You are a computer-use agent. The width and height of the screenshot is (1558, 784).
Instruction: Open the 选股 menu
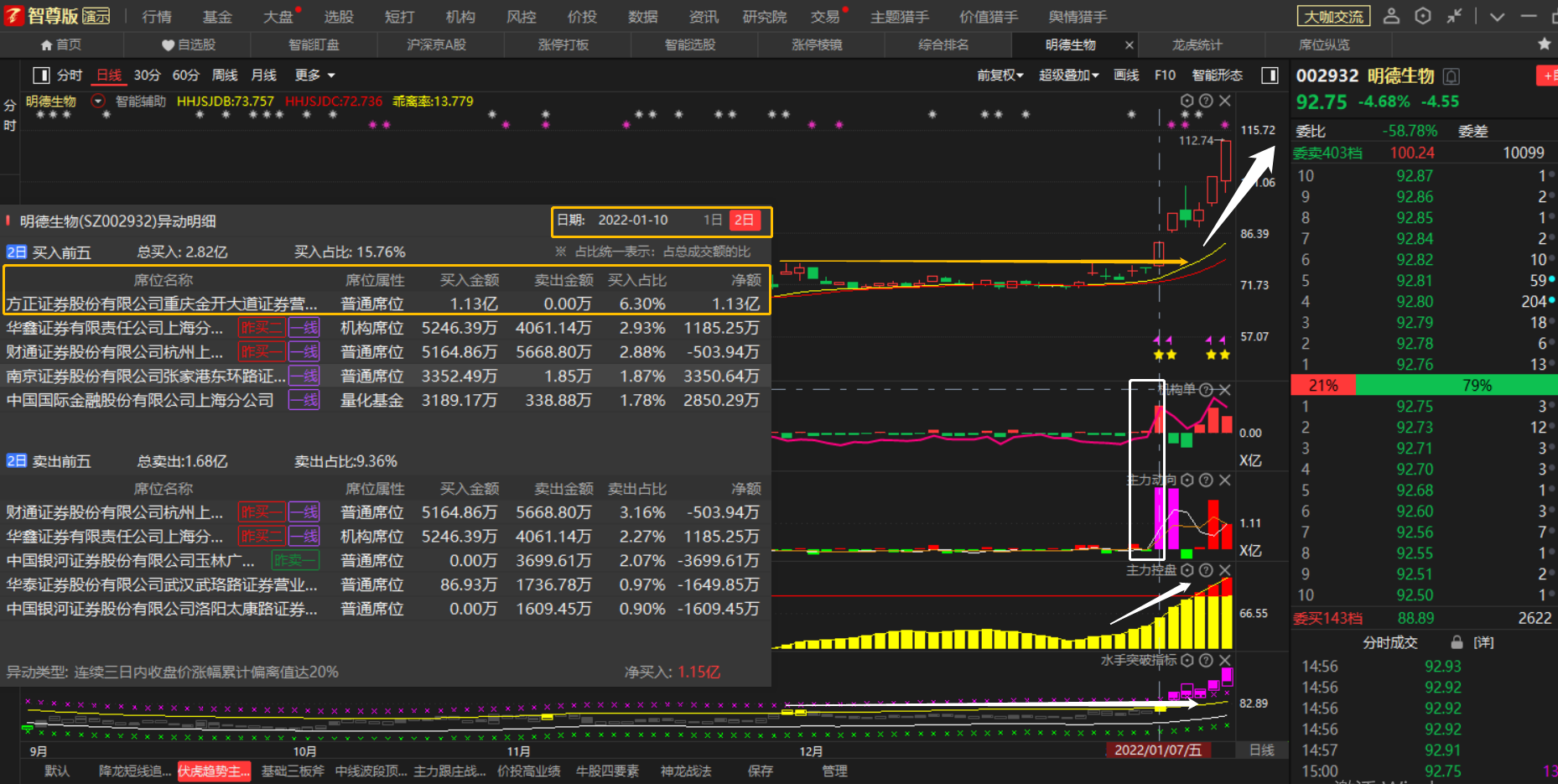pyautogui.click(x=339, y=17)
